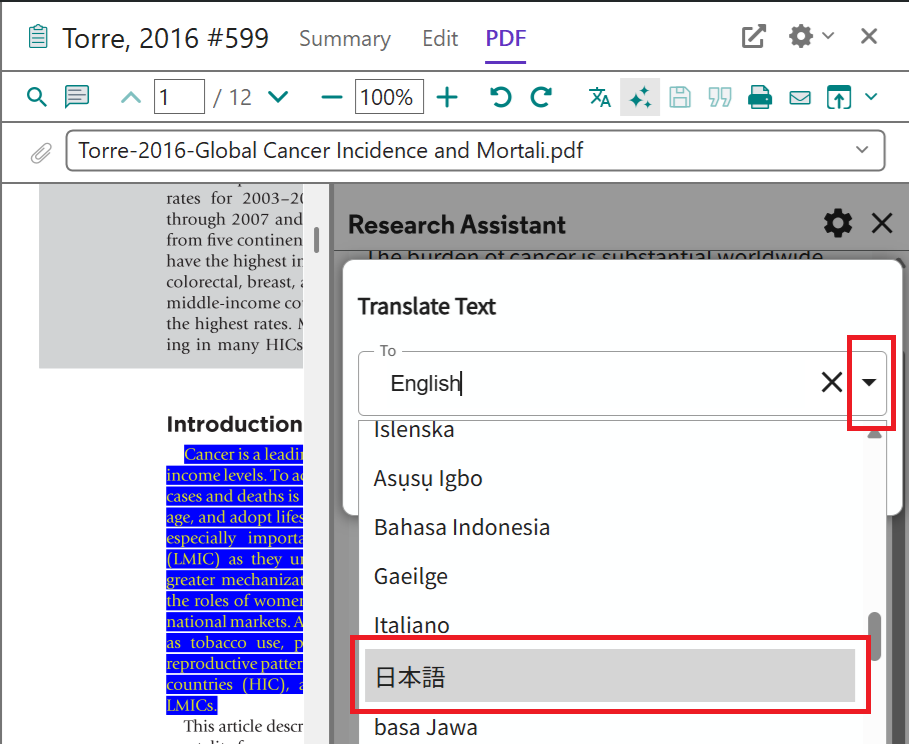Image resolution: width=909 pixels, height=744 pixels.
Task: Expand the attached PDF file dropdown
Action: tap(862, 151)
